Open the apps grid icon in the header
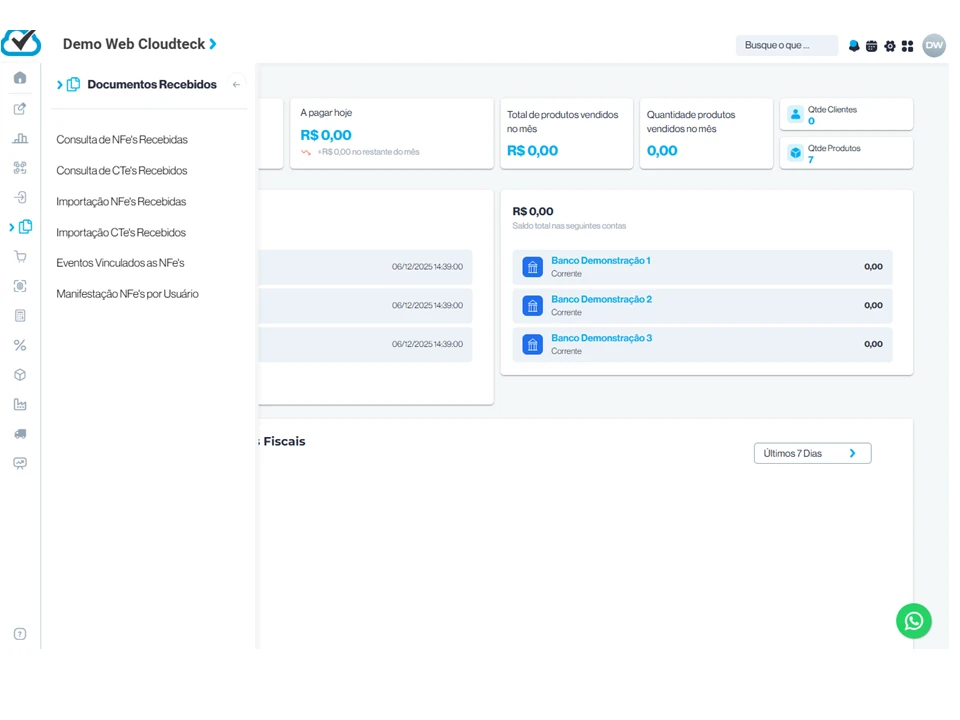960x720 pixels. pyautogui.click(x=907, y=46)
